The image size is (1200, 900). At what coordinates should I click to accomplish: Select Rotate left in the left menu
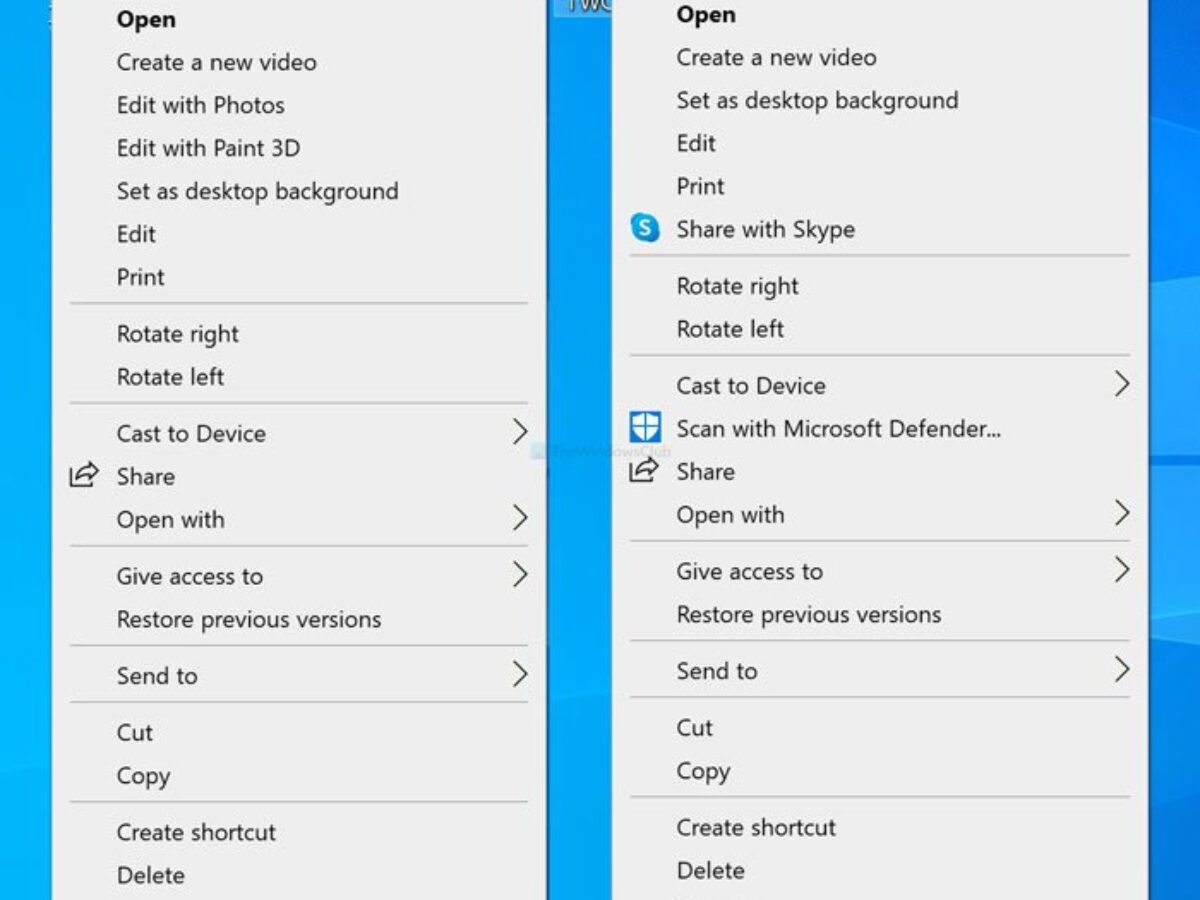[170, 377]
